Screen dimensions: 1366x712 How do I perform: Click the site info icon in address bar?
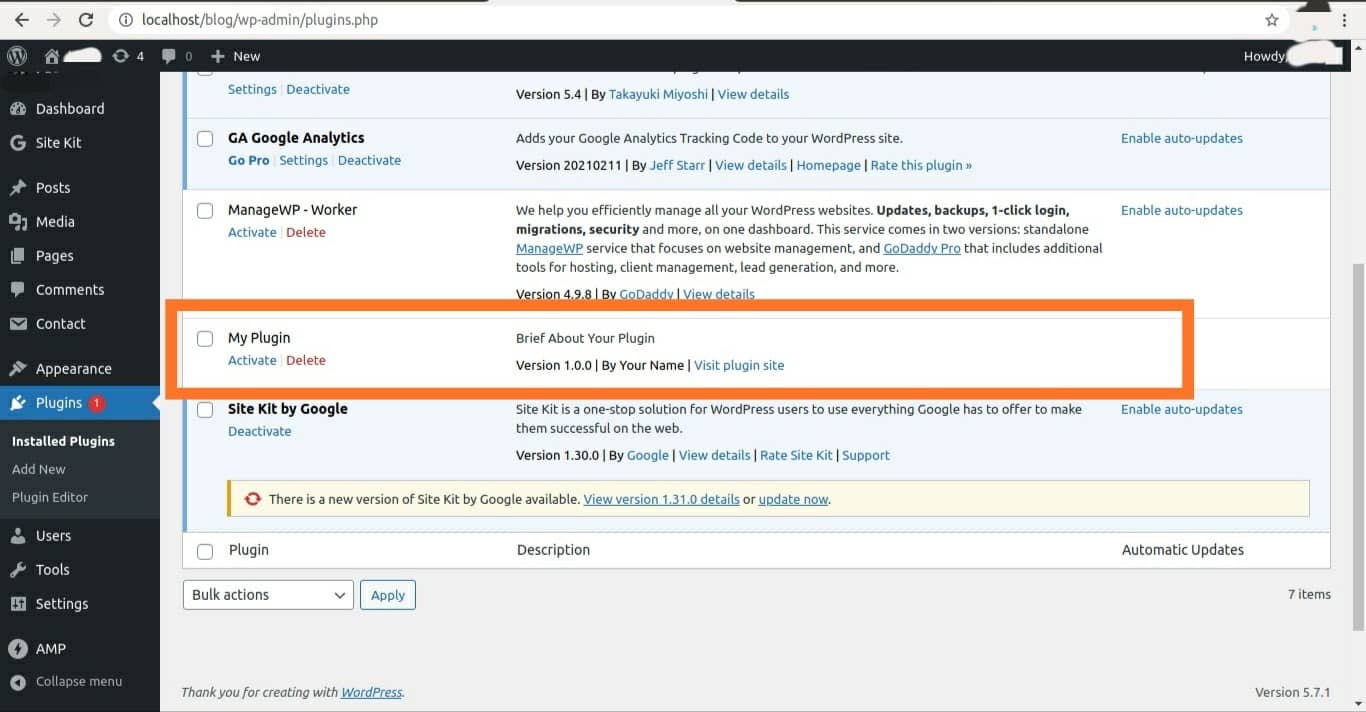click(125, 20)
